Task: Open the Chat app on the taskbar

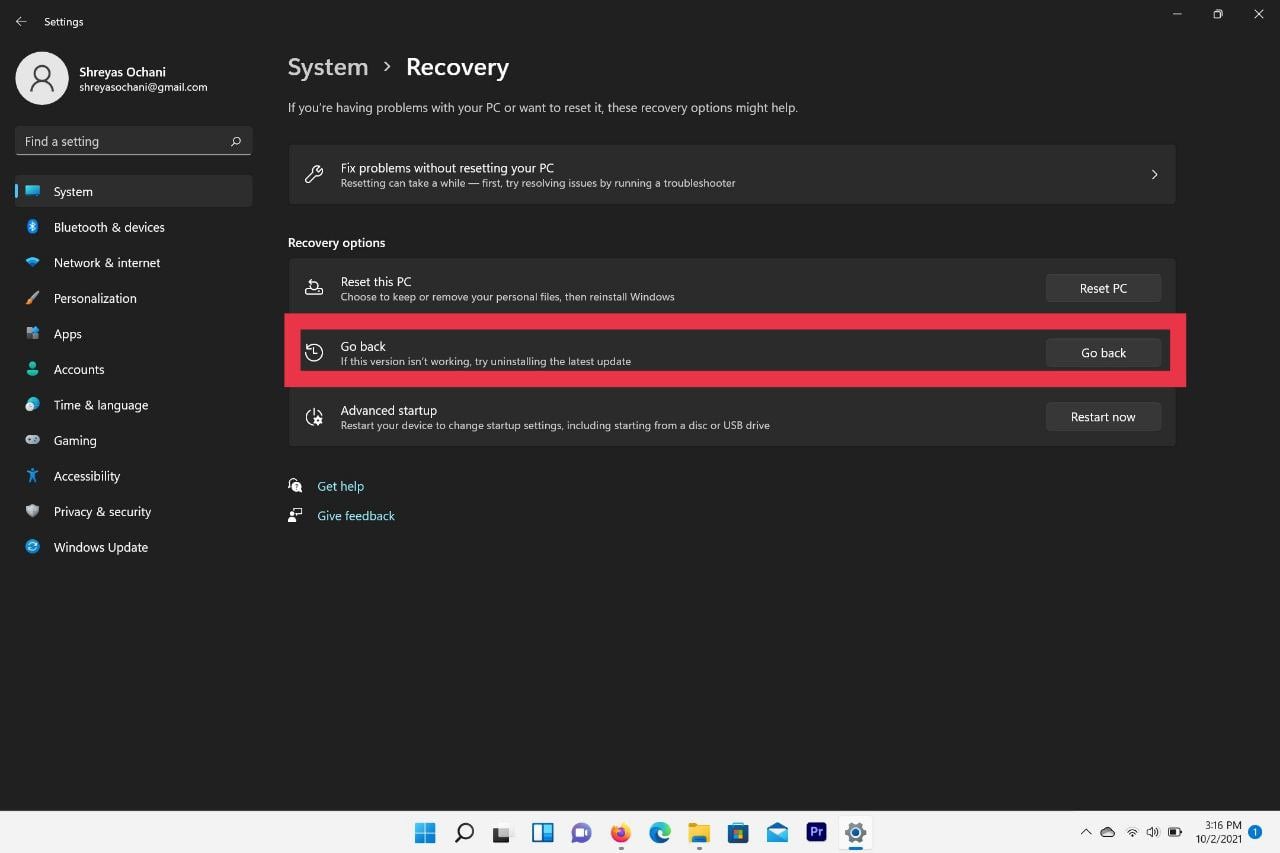Action: [581, 832]
